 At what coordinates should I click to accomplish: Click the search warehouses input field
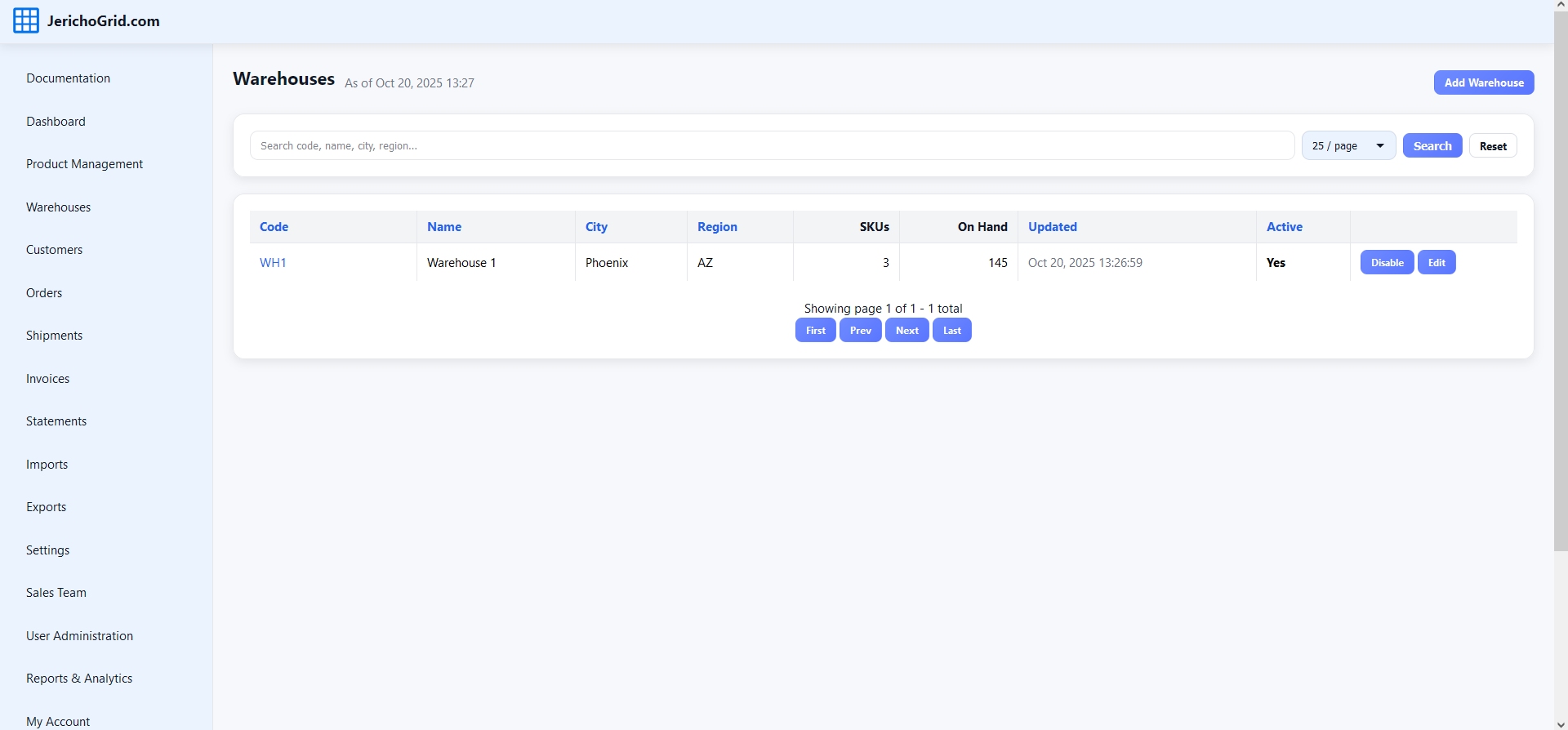(771, 146)
